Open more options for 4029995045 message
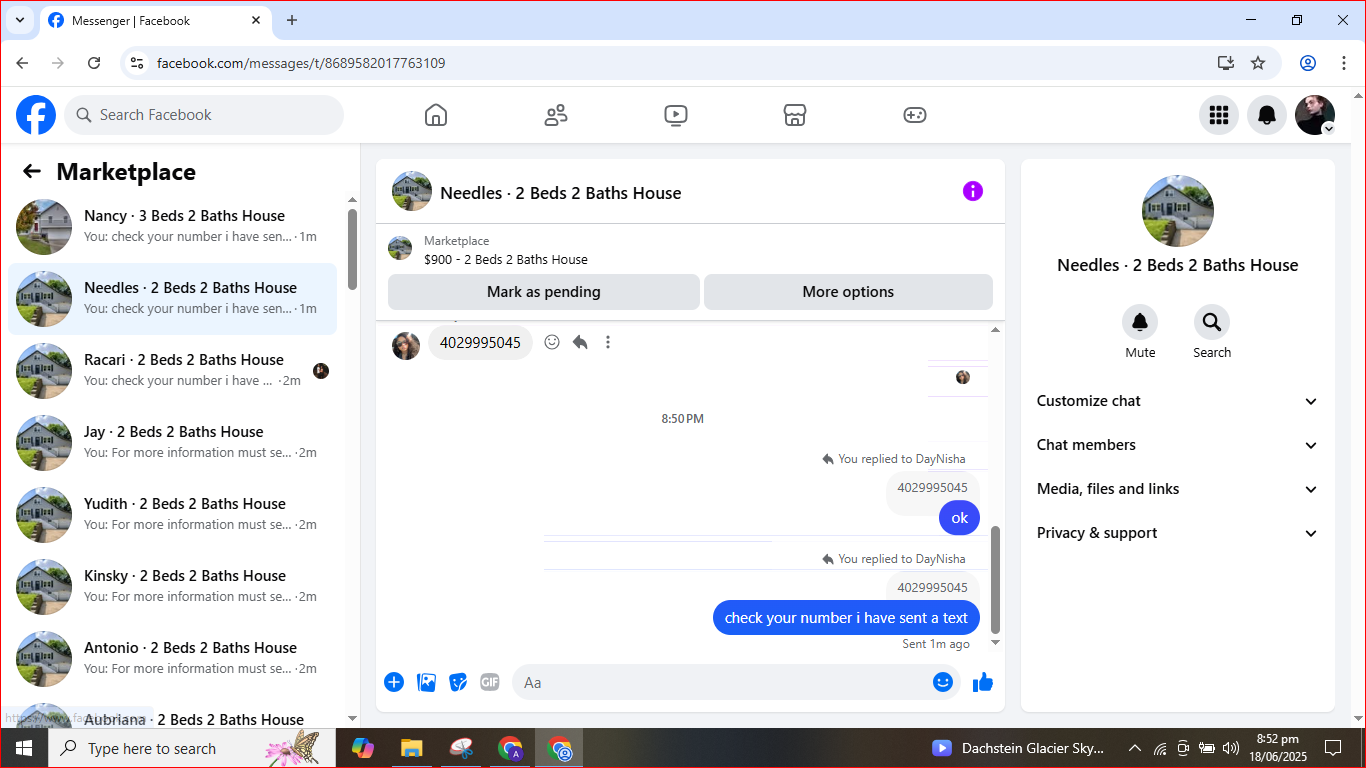This screenshot has height=768, width=1366. pos(608,342)
